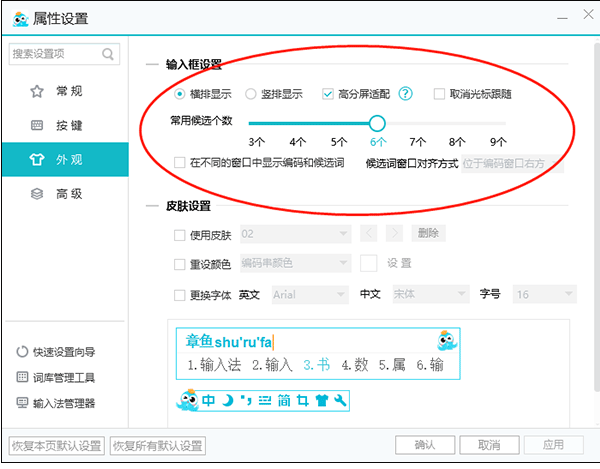
Task: Open 词库管理工具 dictionary manager
Action: pos(56,378)
